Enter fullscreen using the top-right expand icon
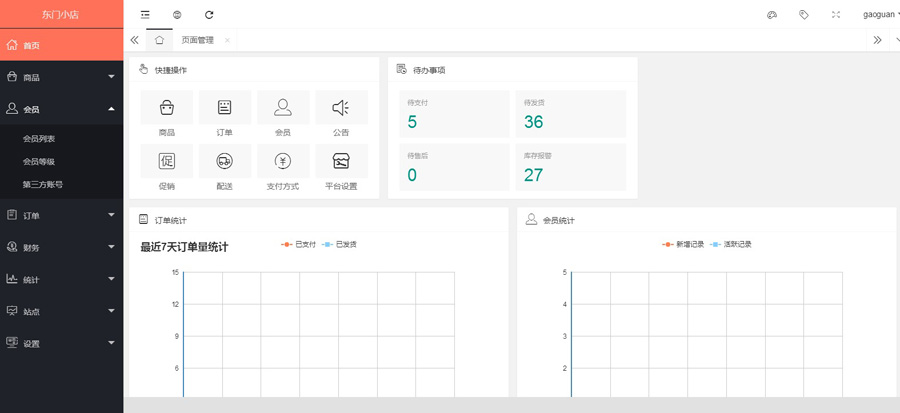The image size is (900, 413). click(x=836, y=15)
